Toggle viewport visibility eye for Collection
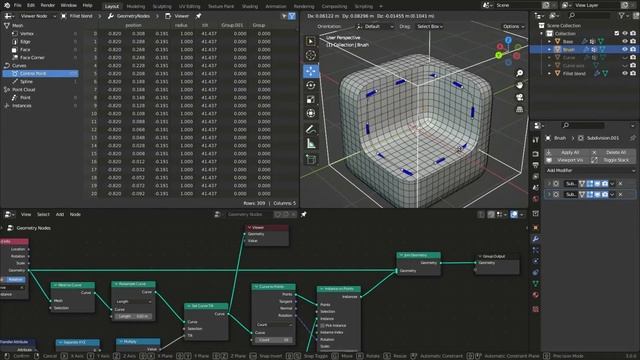Viewport: 640px width, 360px height. pyautogui.click(x=625, y=33)
